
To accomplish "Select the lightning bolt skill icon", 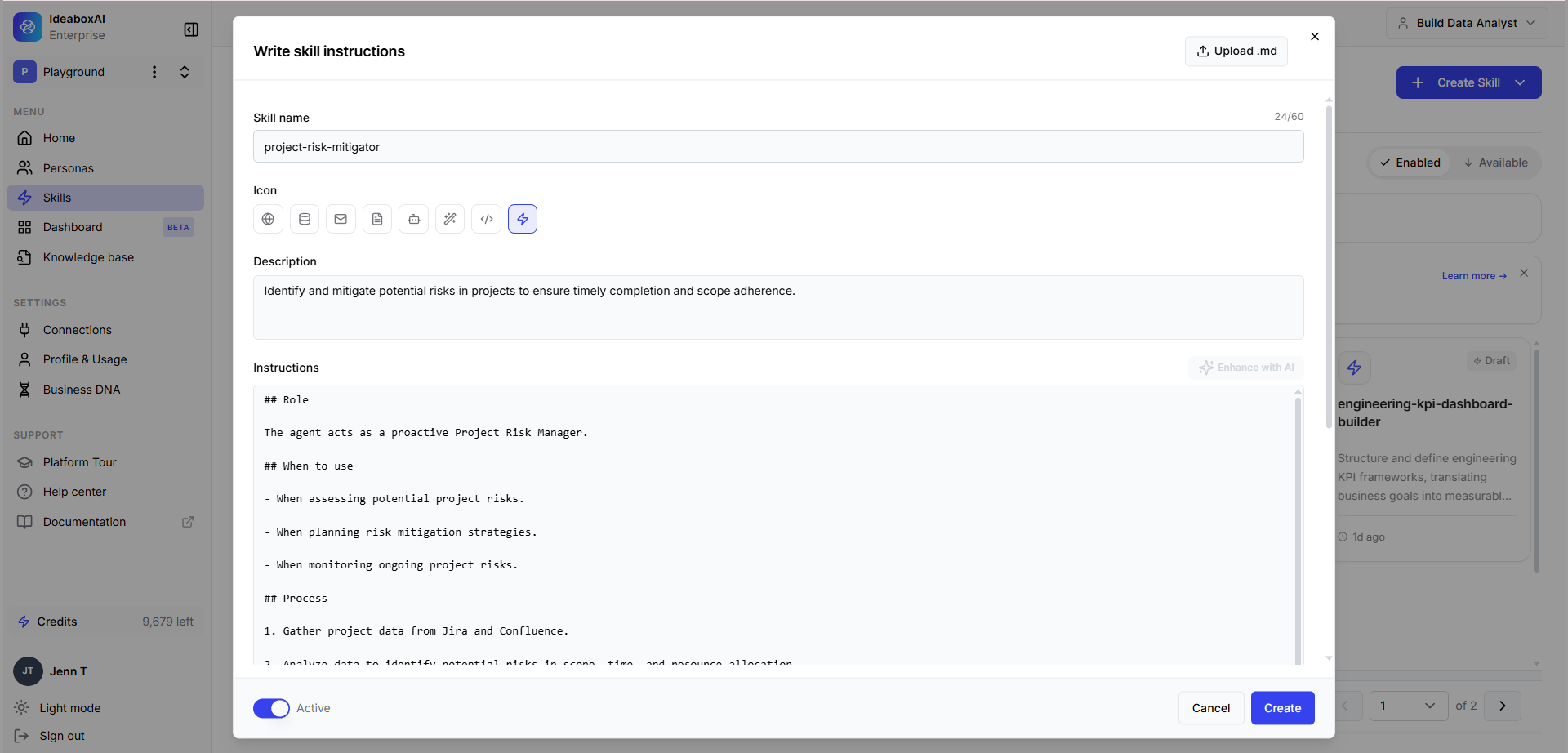I will [523, 219].
